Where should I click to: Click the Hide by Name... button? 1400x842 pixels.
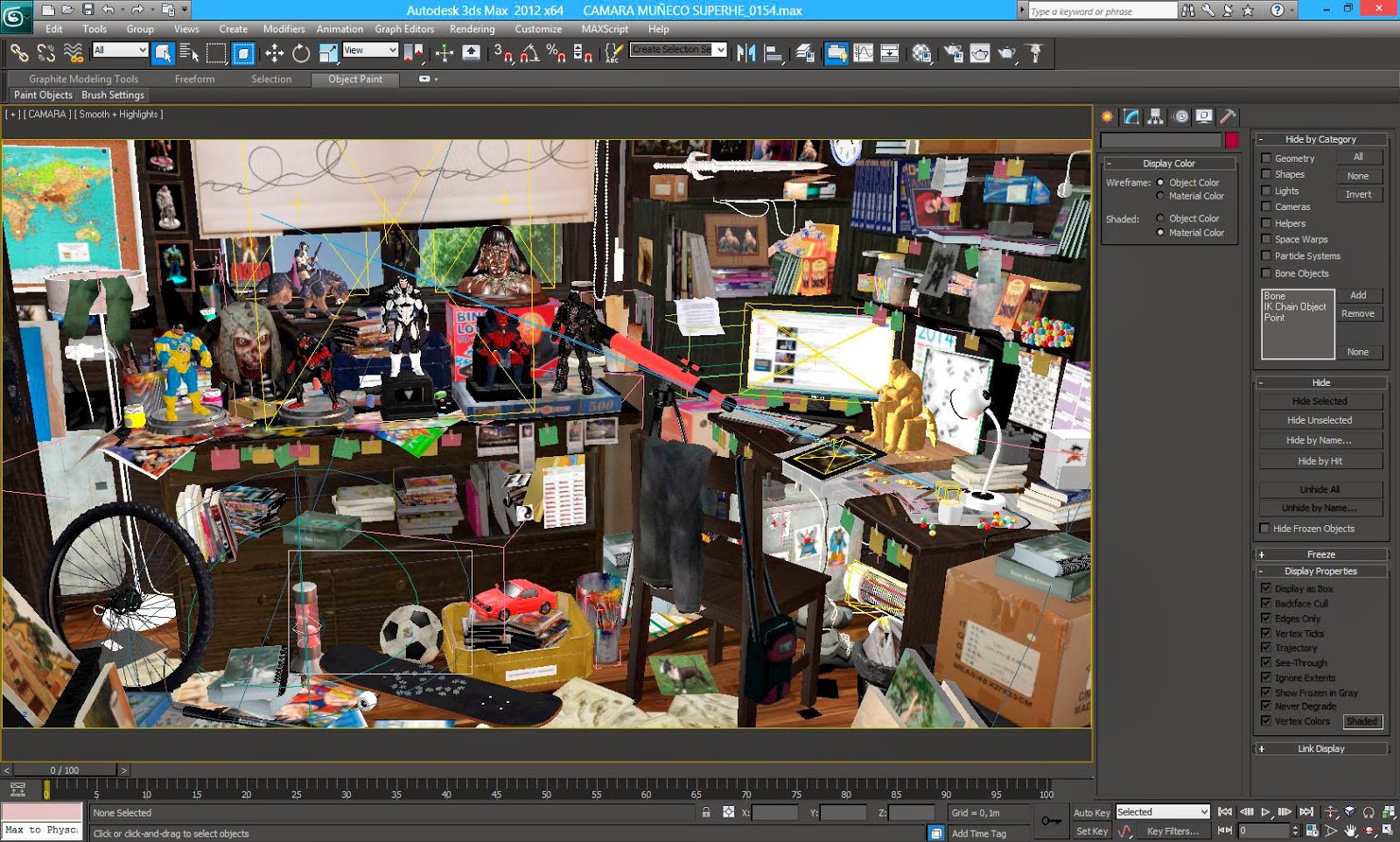tap(1320, 440)
